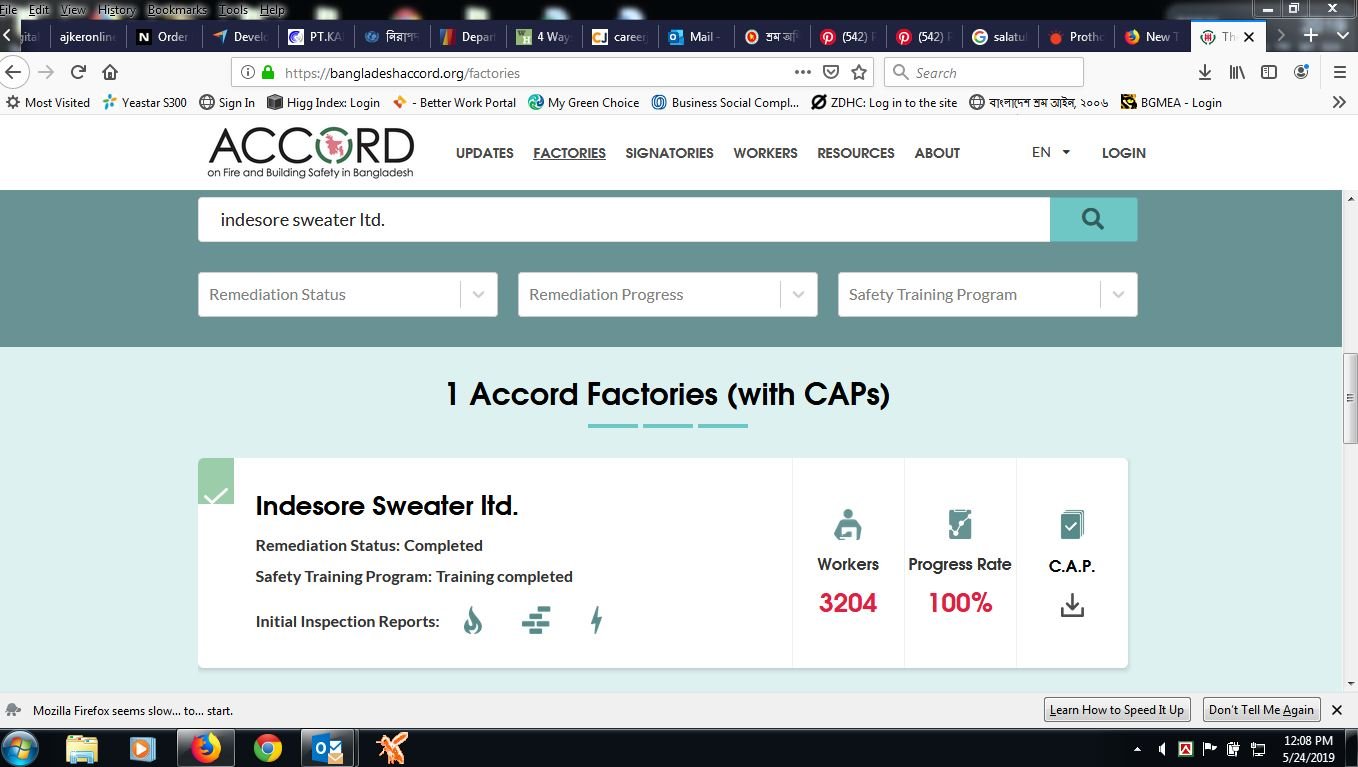Open the Indesore Sweater ltd. factory title
The width and height of the screenshot is (1358, 767).
pos(387,506)
